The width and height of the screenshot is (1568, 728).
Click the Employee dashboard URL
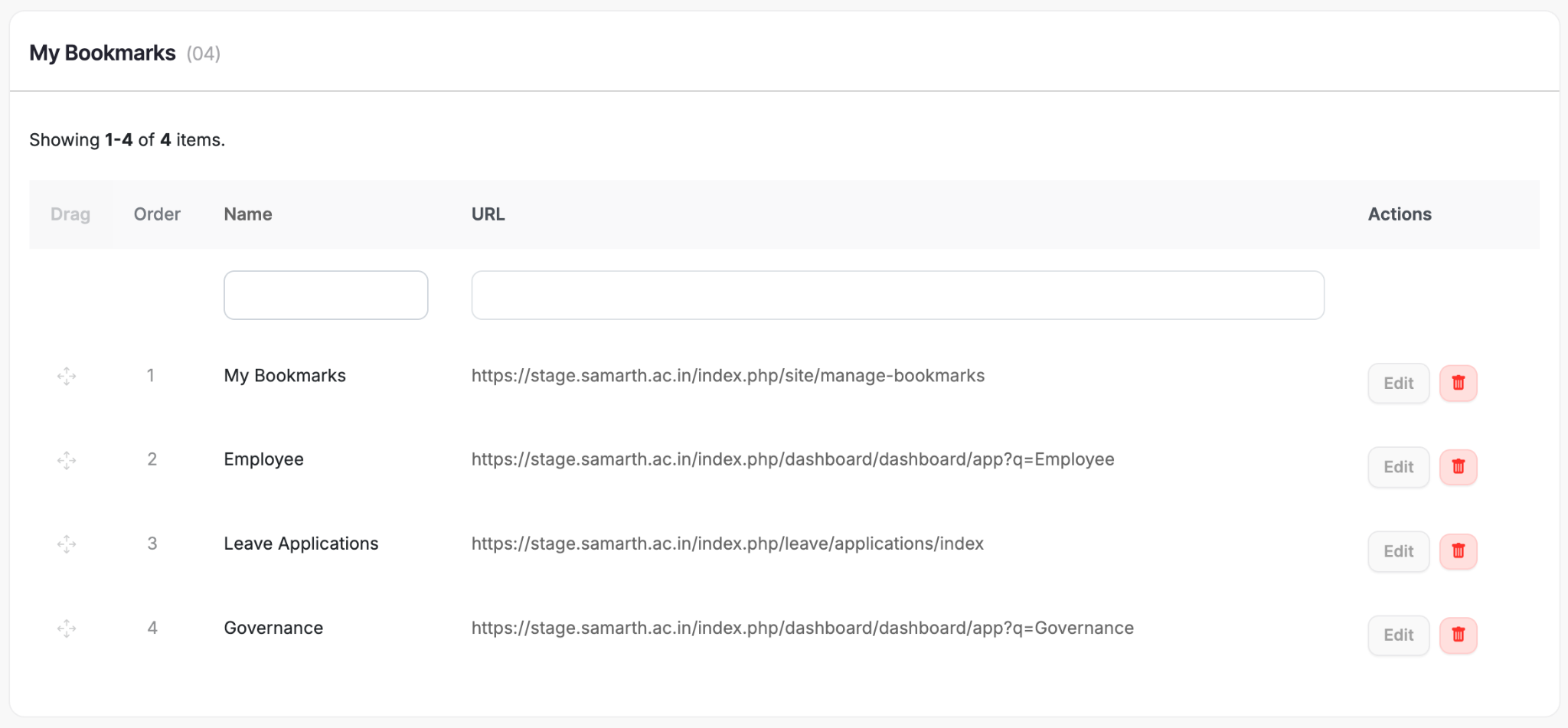[x=792, y=459]
